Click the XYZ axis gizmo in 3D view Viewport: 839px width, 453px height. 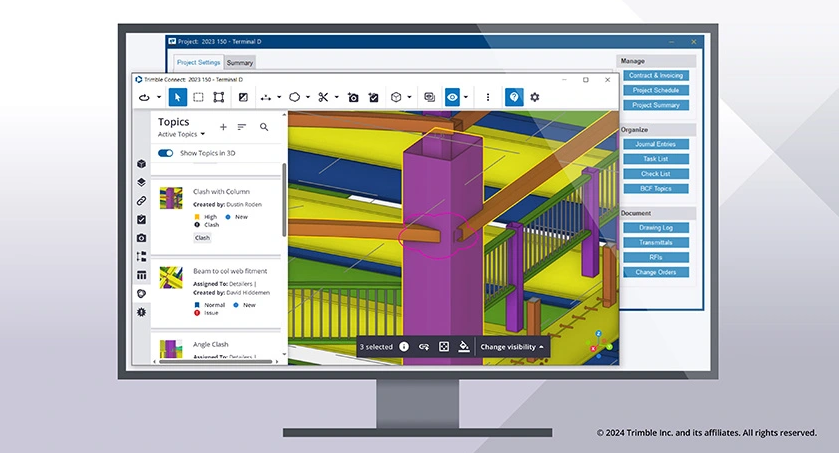point(601,342)
